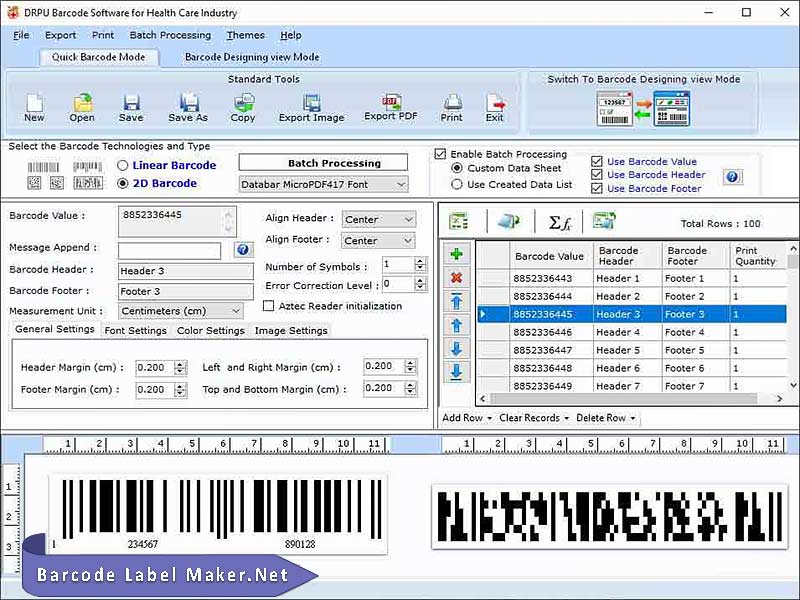Open the Batch Processing menu
The image size is (800, 600).
pyautogui.click(x=170, y=35)
